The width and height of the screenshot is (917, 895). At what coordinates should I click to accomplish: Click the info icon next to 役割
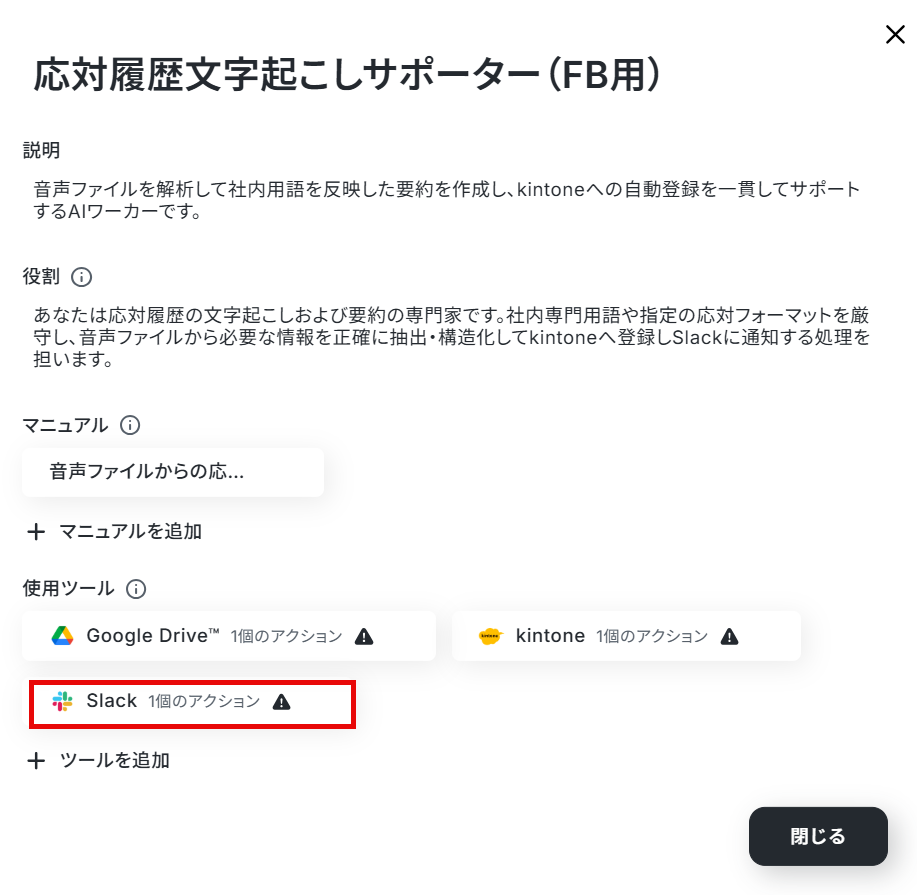tap(81, 277)
